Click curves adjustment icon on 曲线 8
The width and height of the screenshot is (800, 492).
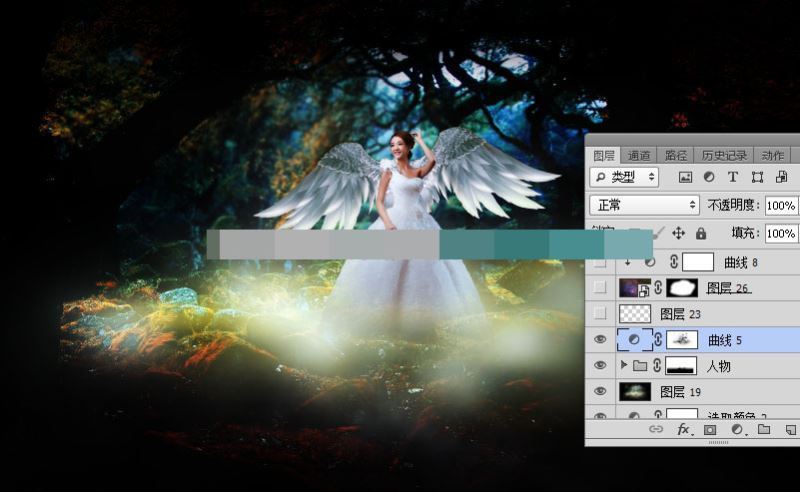(650, 262)
